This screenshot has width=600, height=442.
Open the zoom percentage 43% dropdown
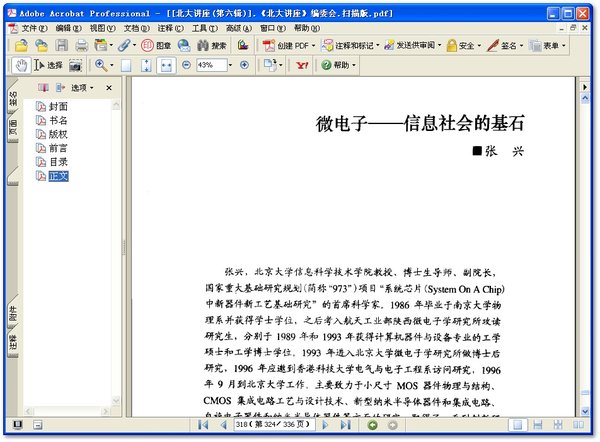click(229, 65)
